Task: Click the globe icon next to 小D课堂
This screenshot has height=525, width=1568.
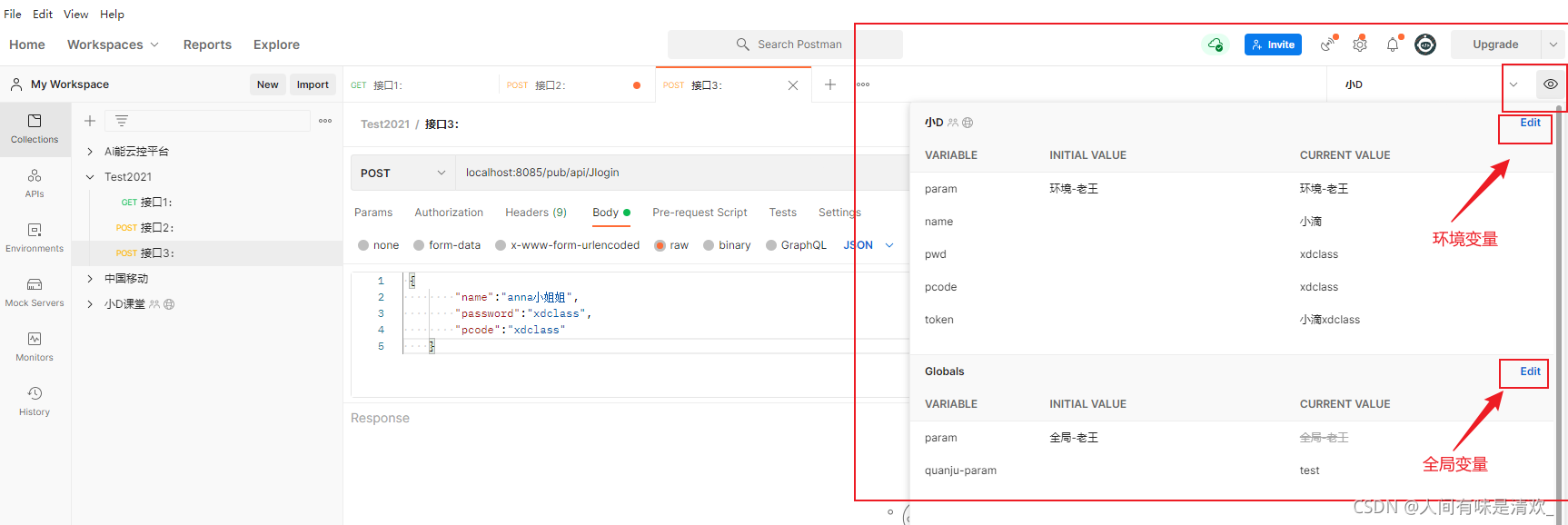Action: 169,304
